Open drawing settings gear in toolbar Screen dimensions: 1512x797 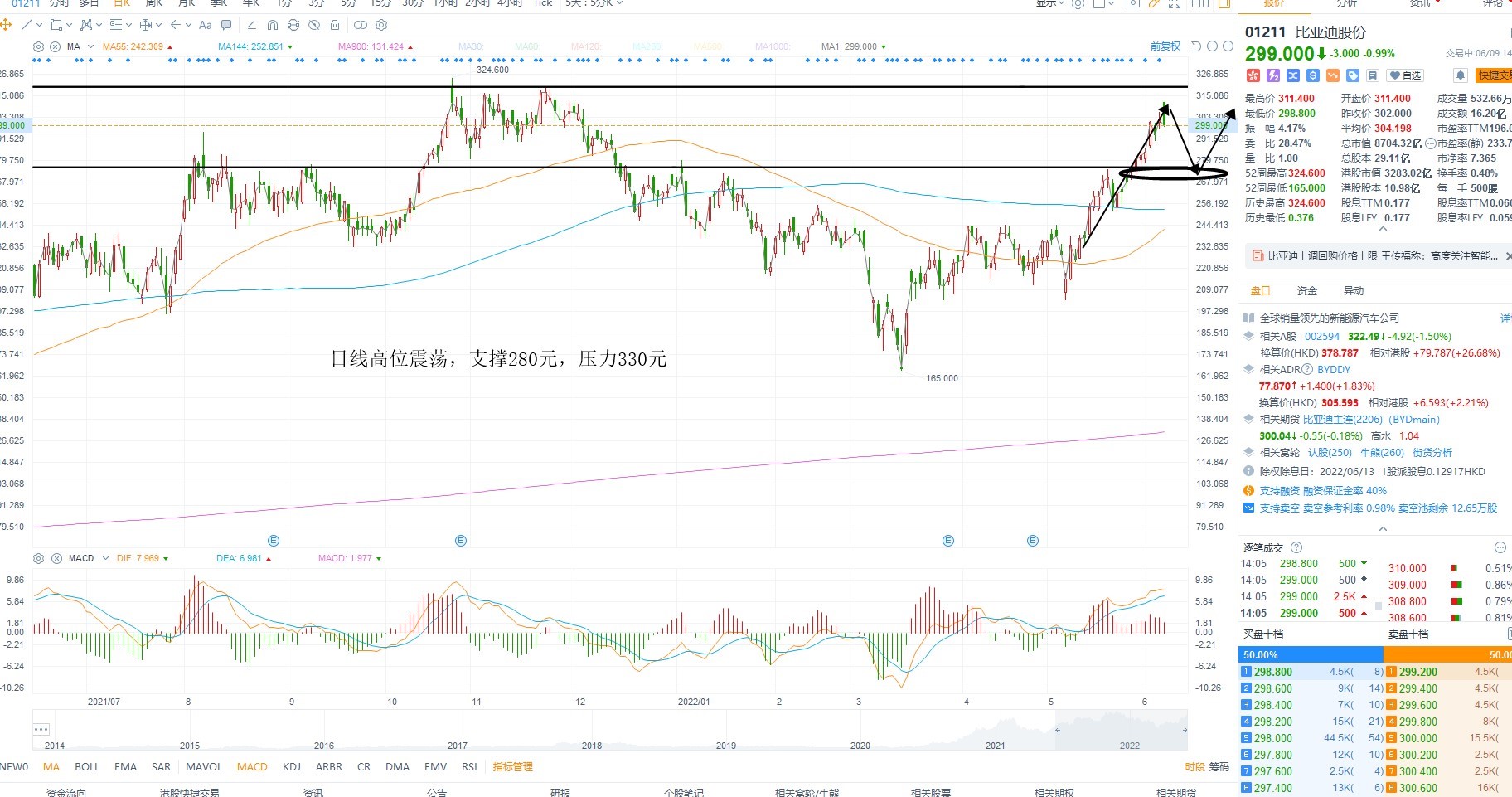click(381, 25)
